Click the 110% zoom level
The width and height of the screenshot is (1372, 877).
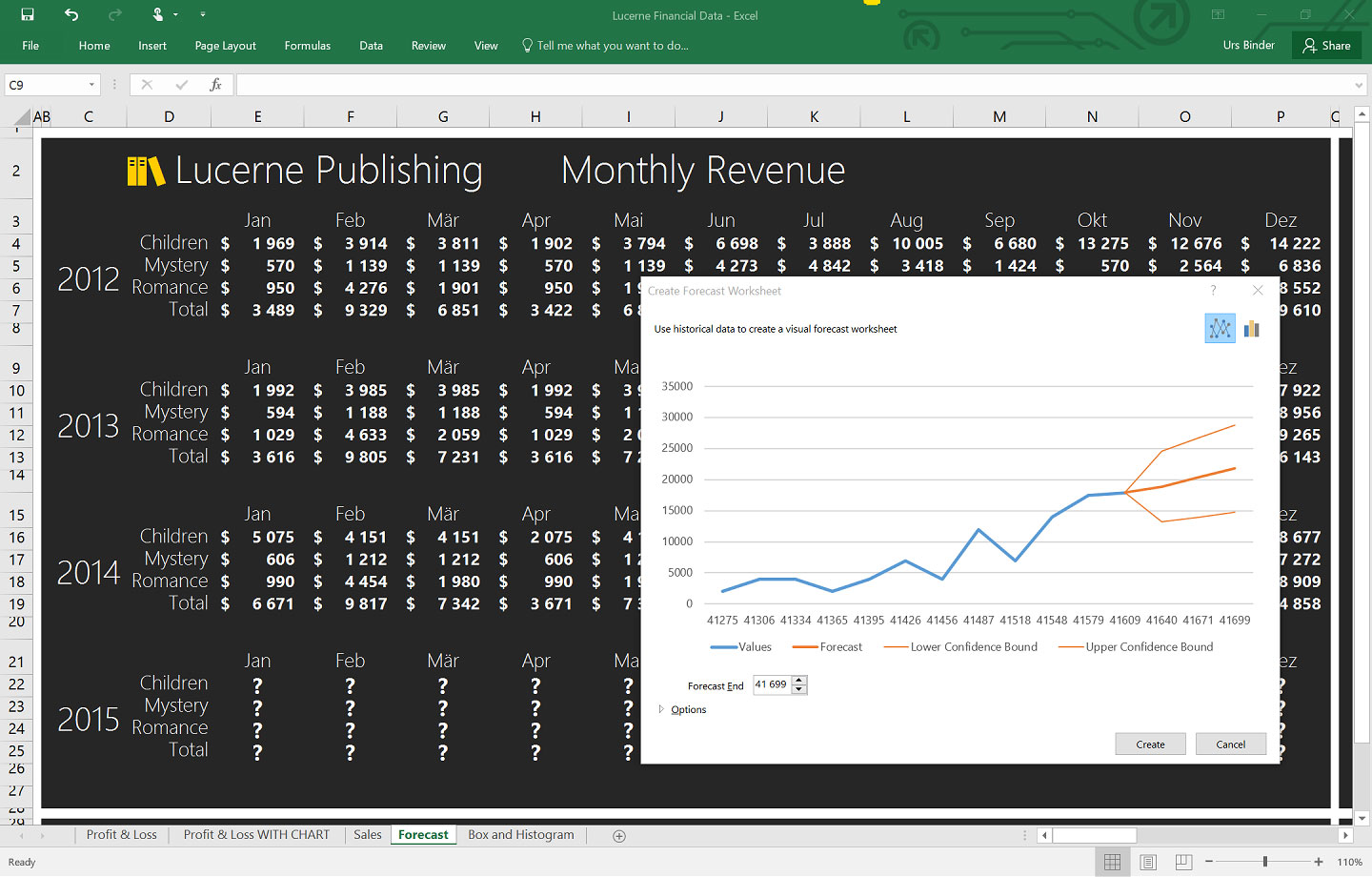pos(1349,862)
